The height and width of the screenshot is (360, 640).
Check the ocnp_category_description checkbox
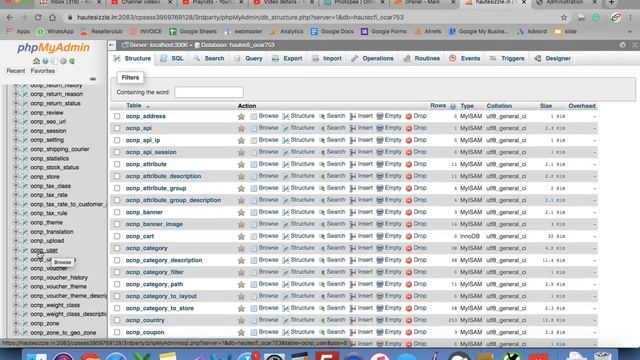click(x=117, y=260)
